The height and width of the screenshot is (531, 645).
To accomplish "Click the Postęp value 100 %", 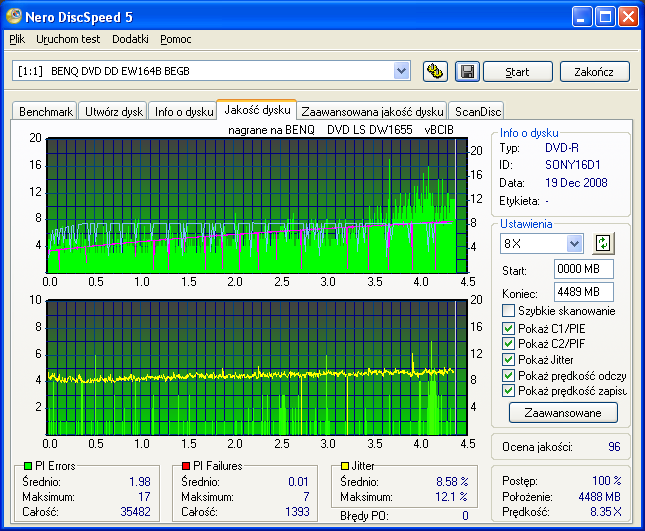I will click(607, 480).
